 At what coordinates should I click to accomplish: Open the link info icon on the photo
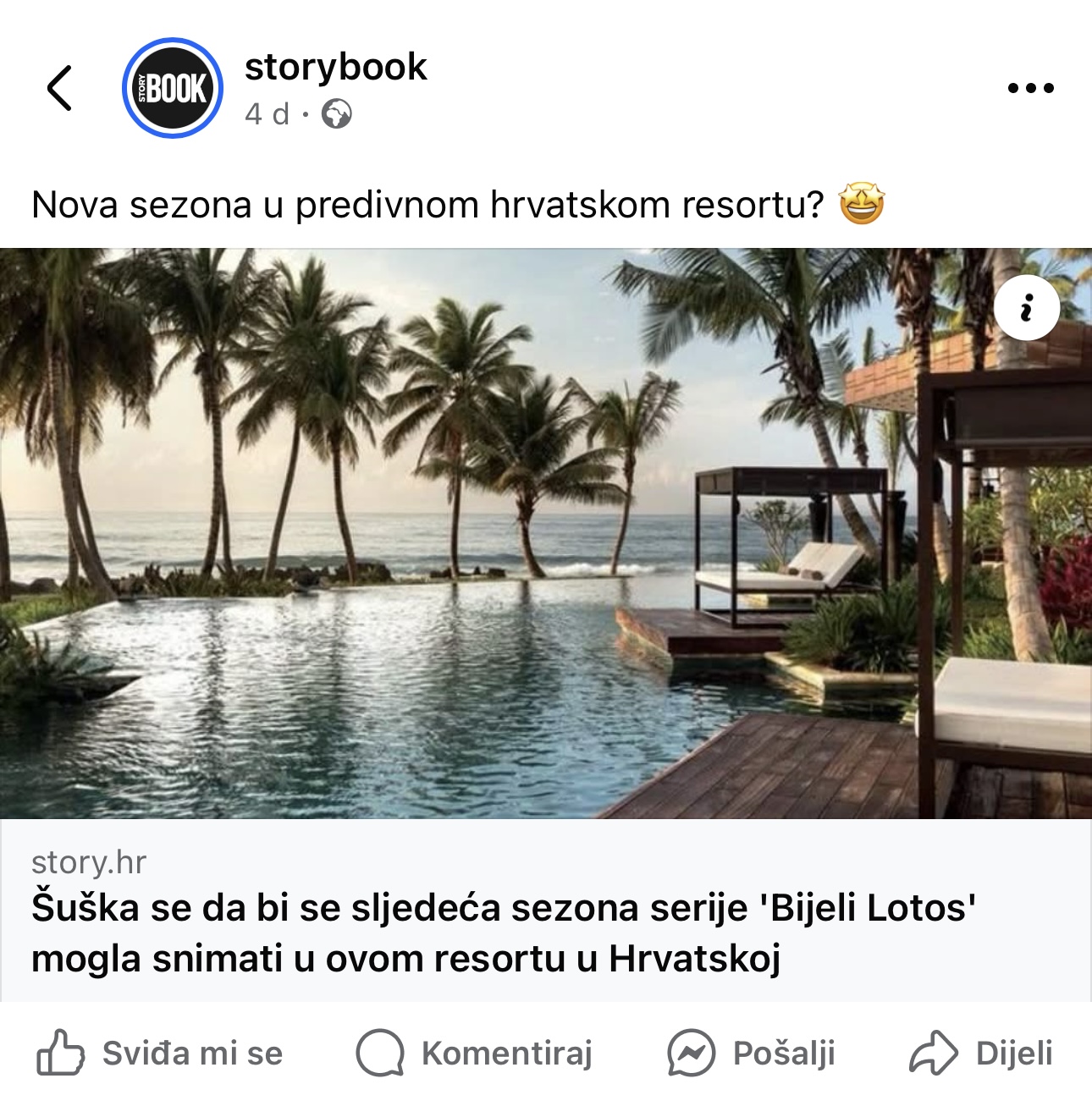click(1027, 307)
